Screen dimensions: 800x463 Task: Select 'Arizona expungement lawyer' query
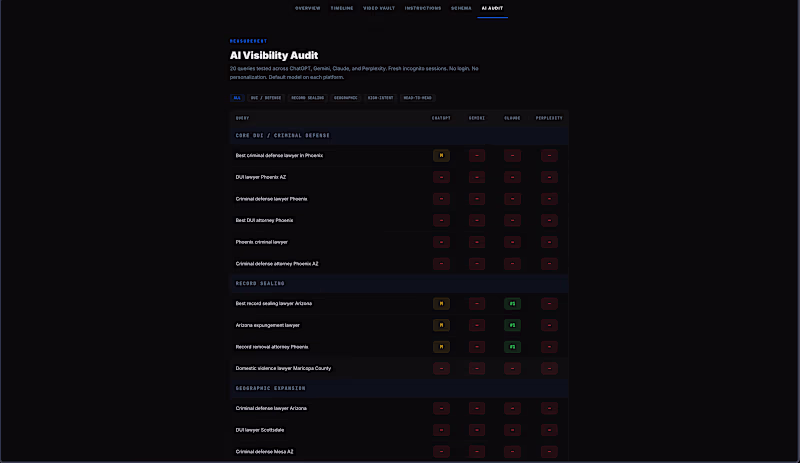click(x=267, y=325)
